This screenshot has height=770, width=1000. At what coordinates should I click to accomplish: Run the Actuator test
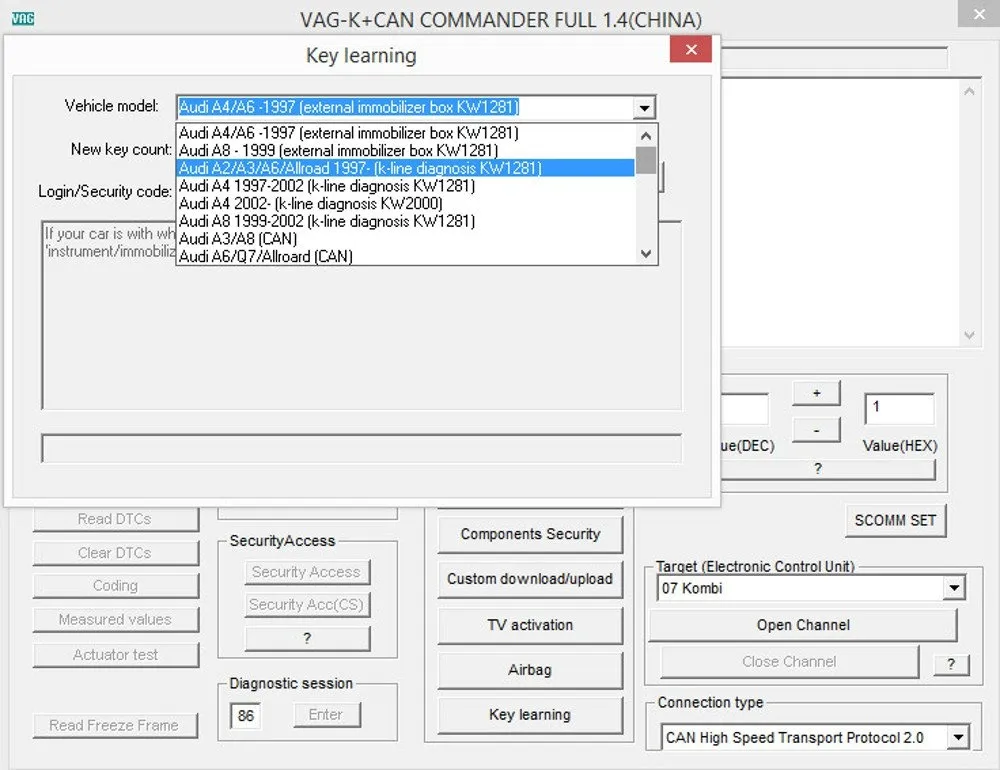pyautogui.click(x=116, y=655)
